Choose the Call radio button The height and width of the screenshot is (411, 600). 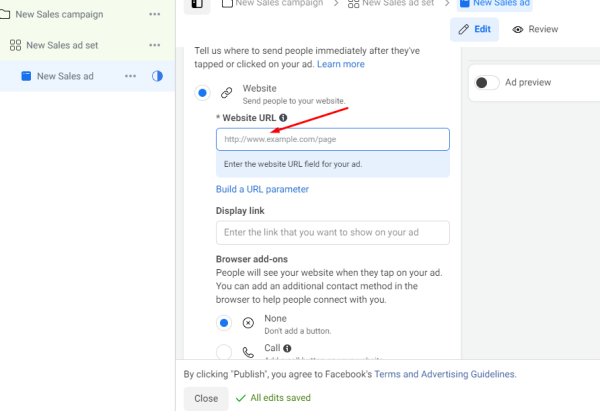click(224, 353)
